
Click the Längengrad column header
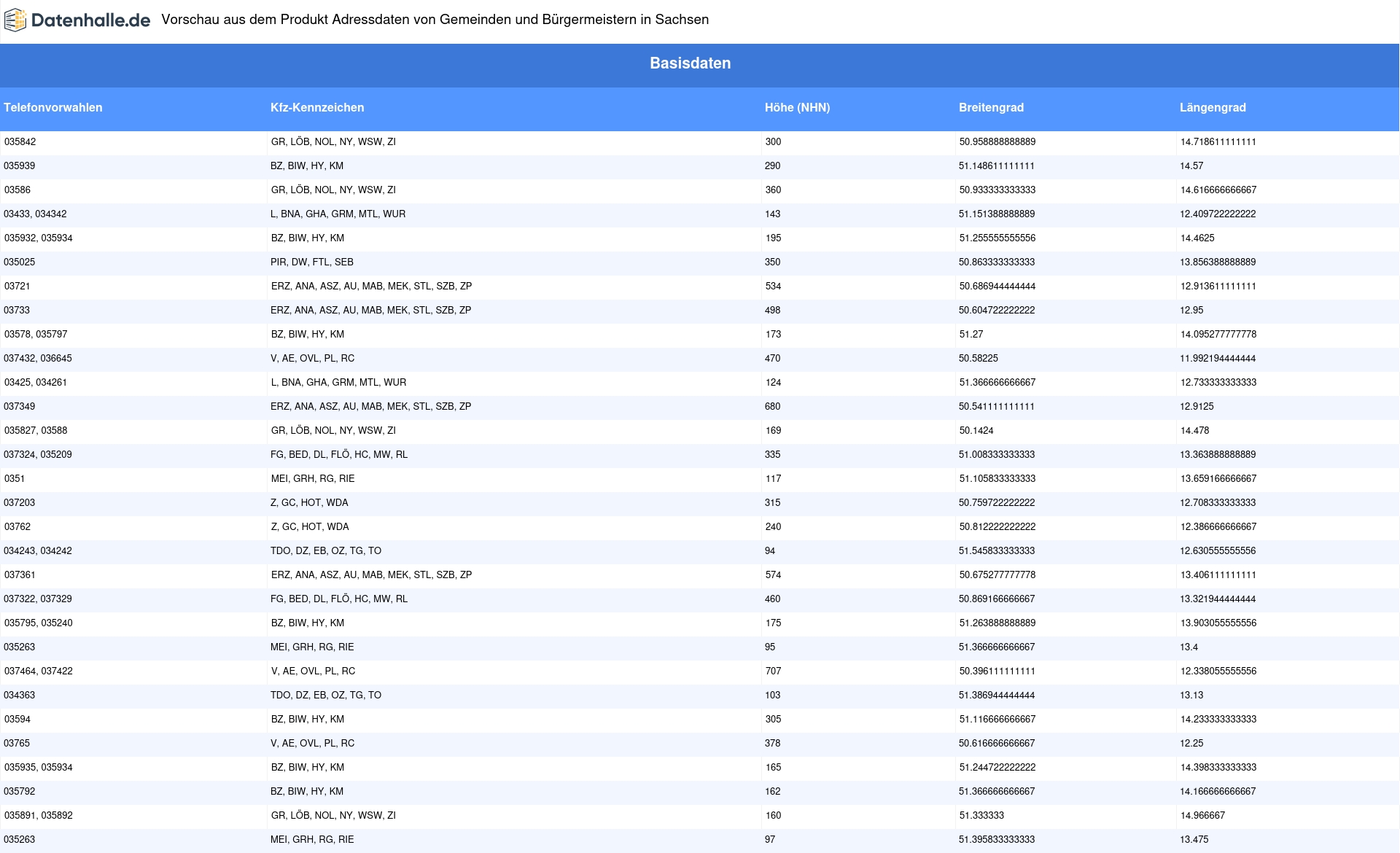[1213, 107]
